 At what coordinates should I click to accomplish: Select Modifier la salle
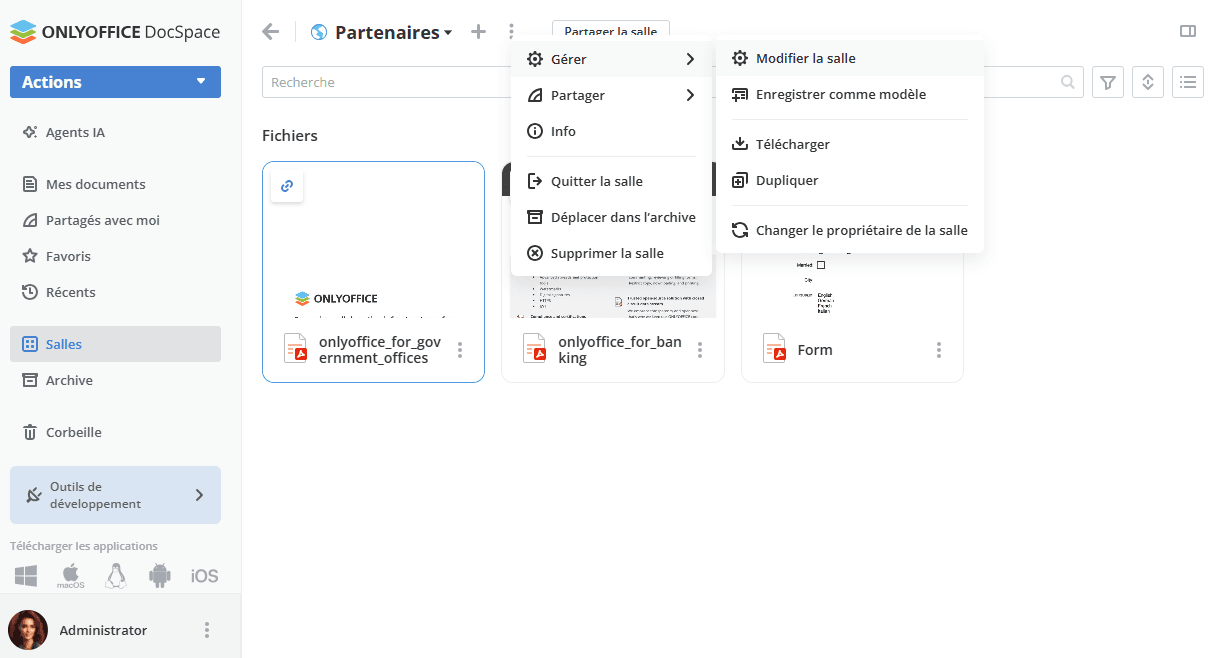(x=805, y=58)
